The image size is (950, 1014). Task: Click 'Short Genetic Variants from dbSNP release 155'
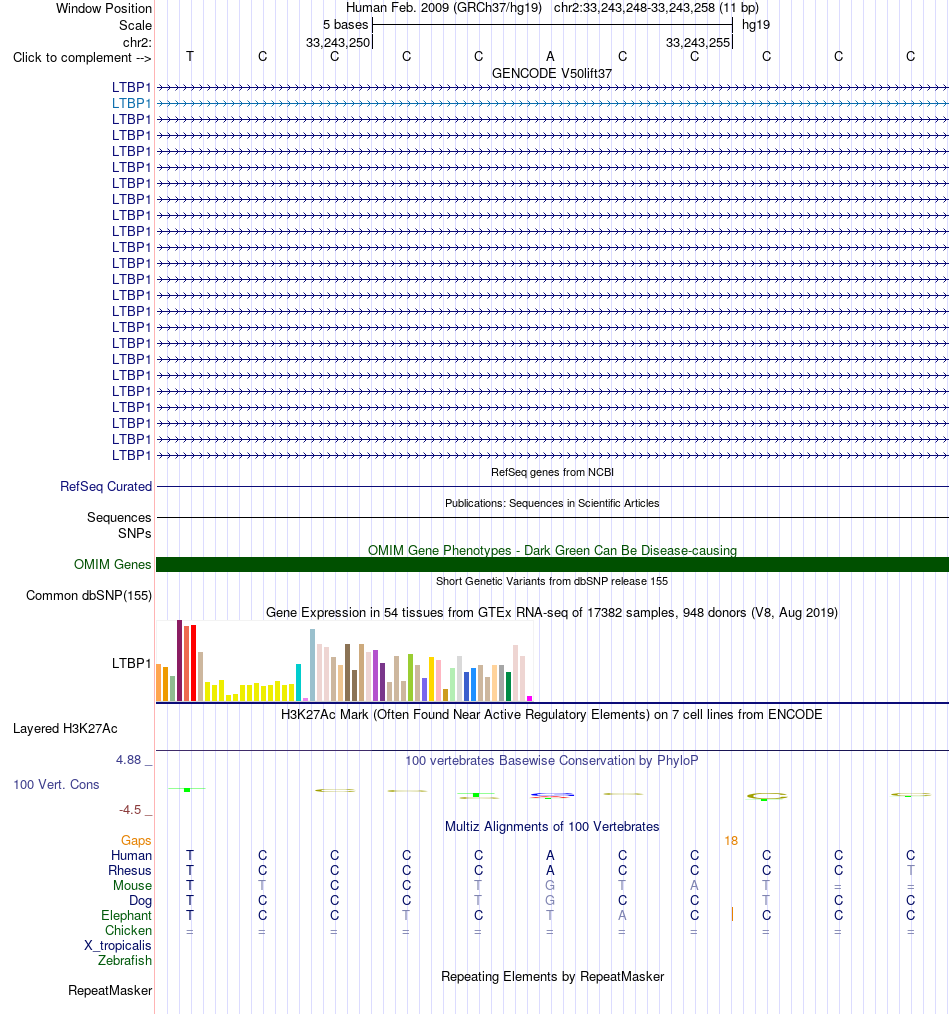(552, 581)
